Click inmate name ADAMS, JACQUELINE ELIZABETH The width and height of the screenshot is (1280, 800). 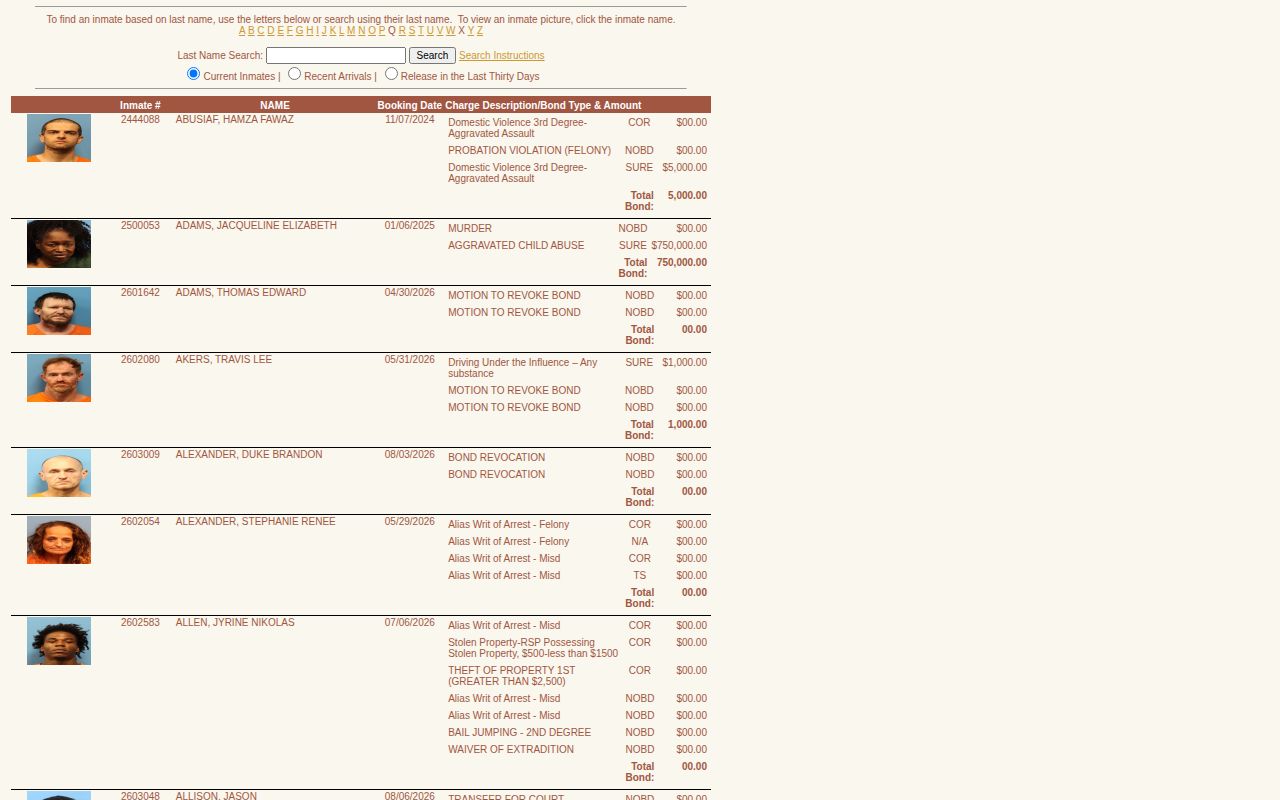click(x=256, y=226)
